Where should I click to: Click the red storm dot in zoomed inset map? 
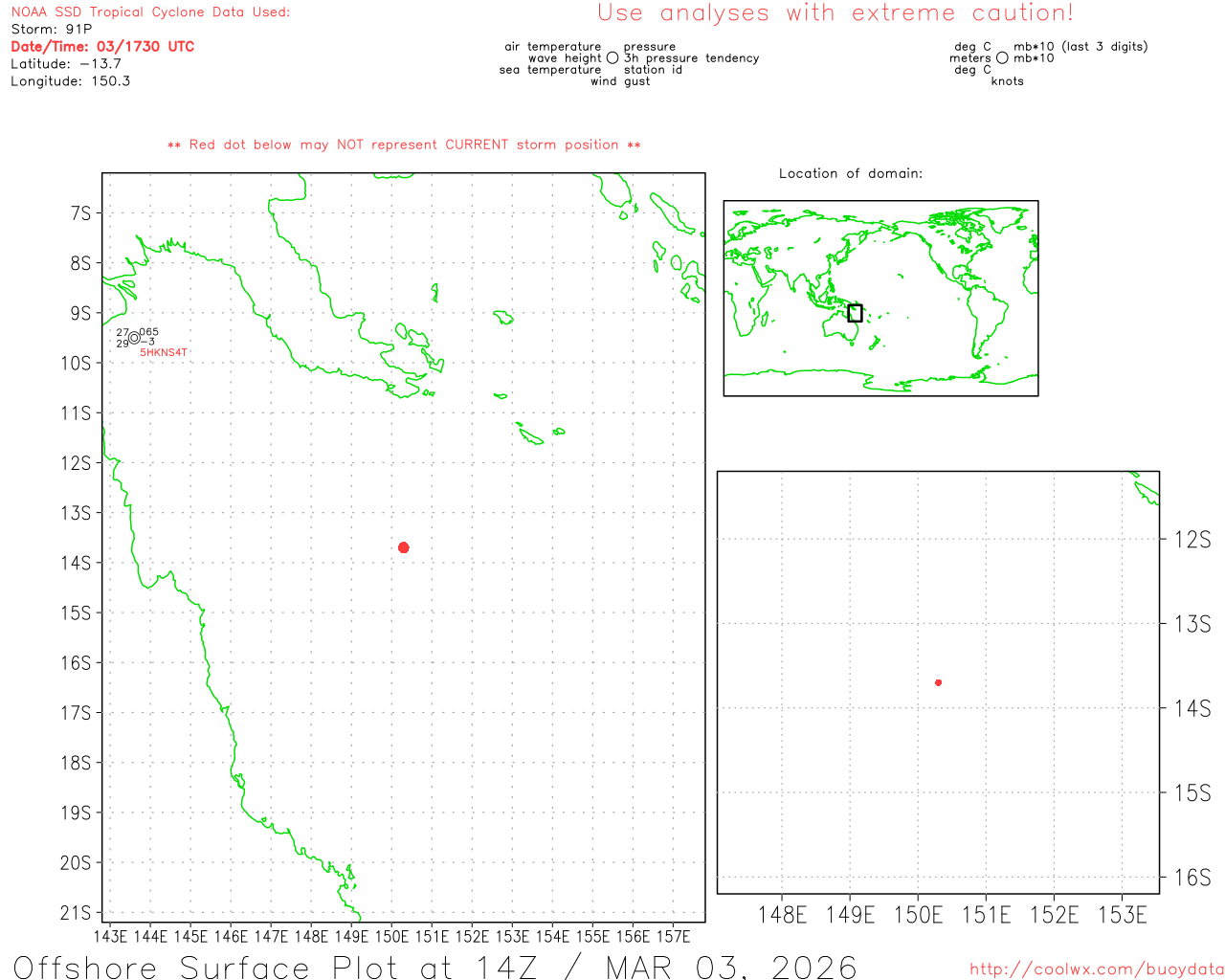pos(938,682)
